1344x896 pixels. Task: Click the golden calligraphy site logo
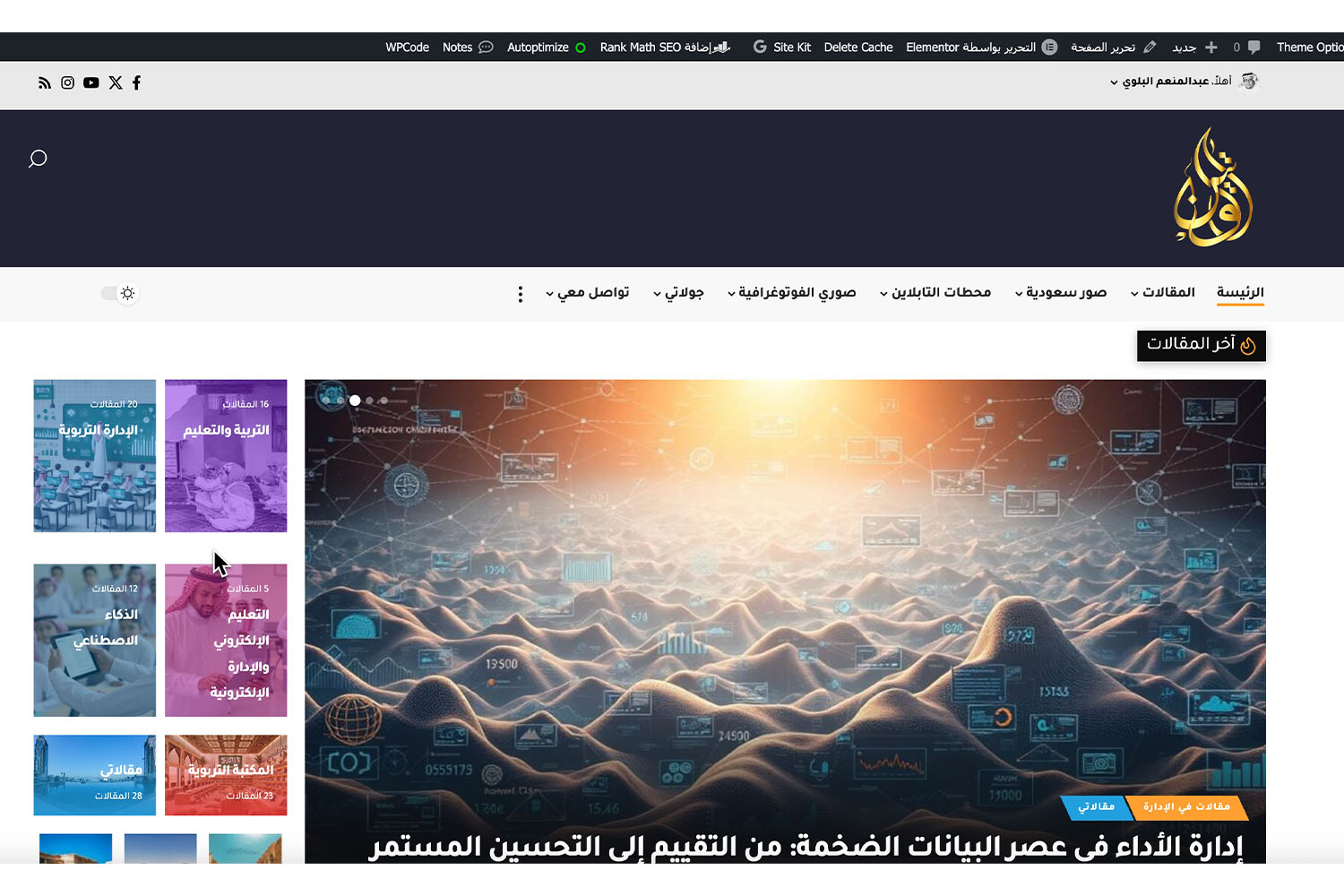[1212, 188]
